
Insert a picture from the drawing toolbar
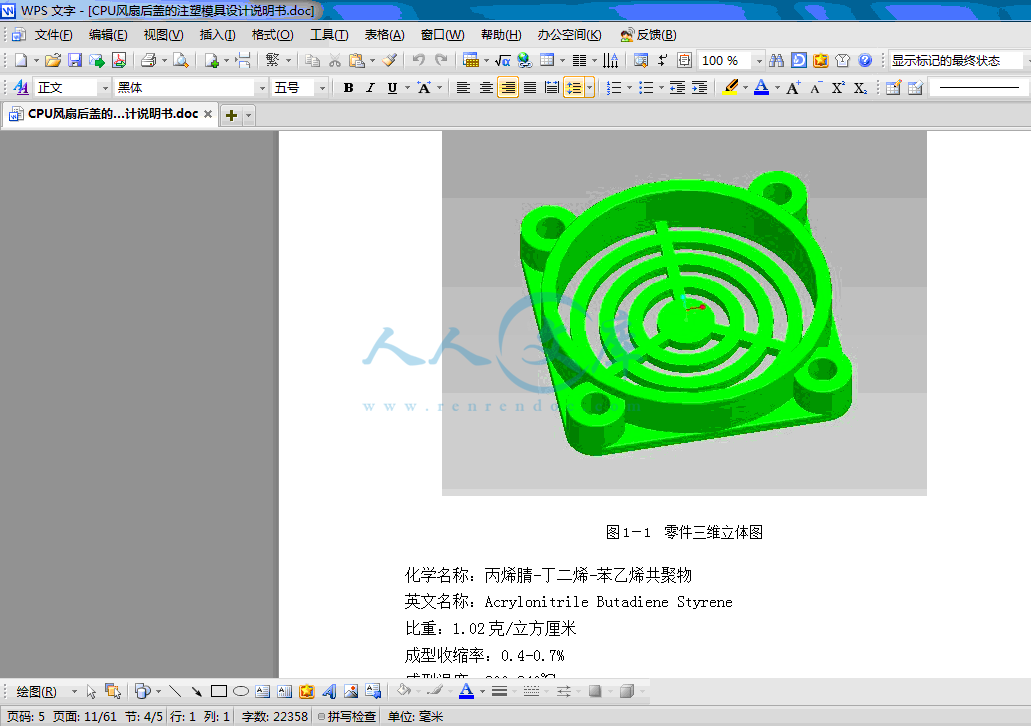tap(351, 691)
